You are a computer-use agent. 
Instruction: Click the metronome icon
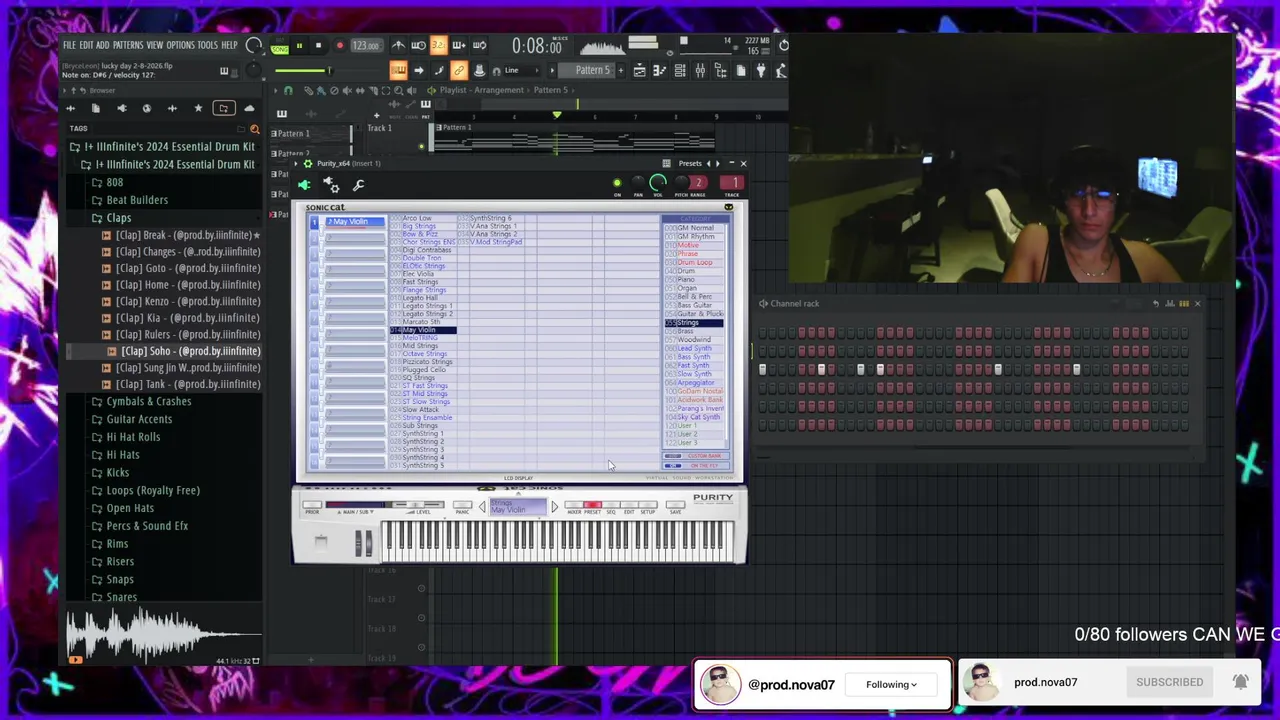tap(398, 46)
